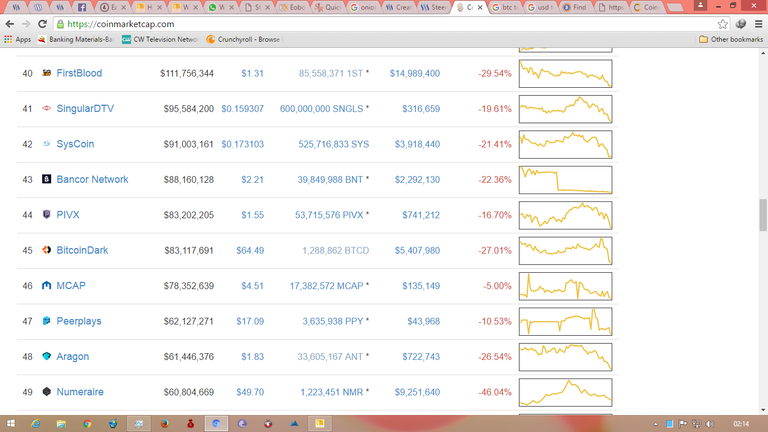Switch to the 'btc' Google search tab
Viewport: 768px width, 432px height.
504,7
